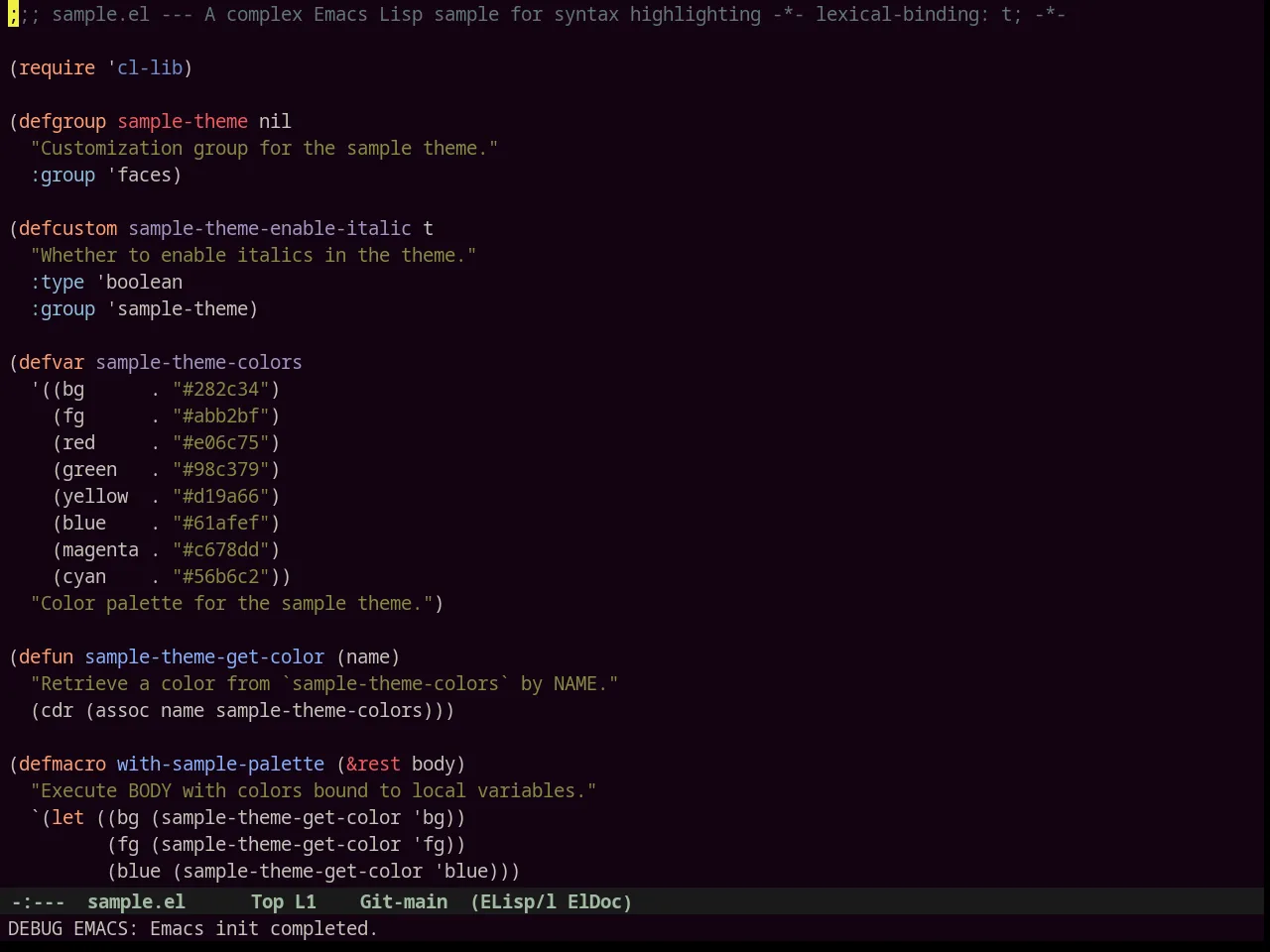1270x952 pixels.
Task: Click sample-theme-colors on the defvar line
Action: click(x=199, y=362)
